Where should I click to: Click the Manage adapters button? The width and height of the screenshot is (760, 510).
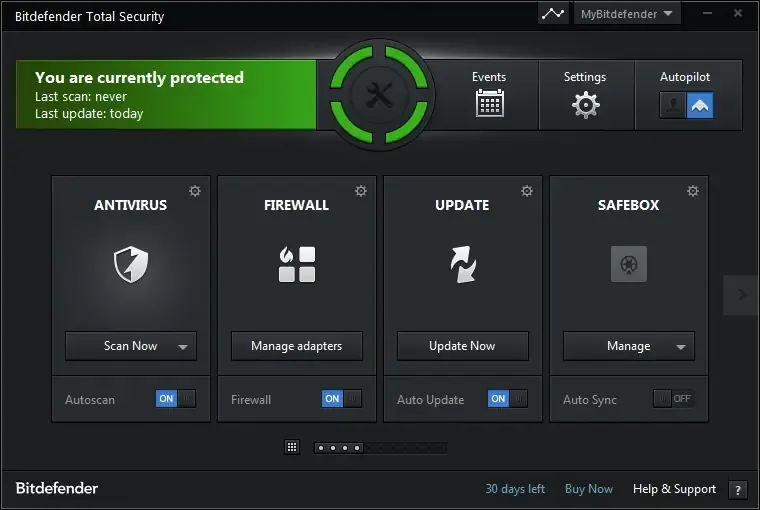tap(297, 346)
